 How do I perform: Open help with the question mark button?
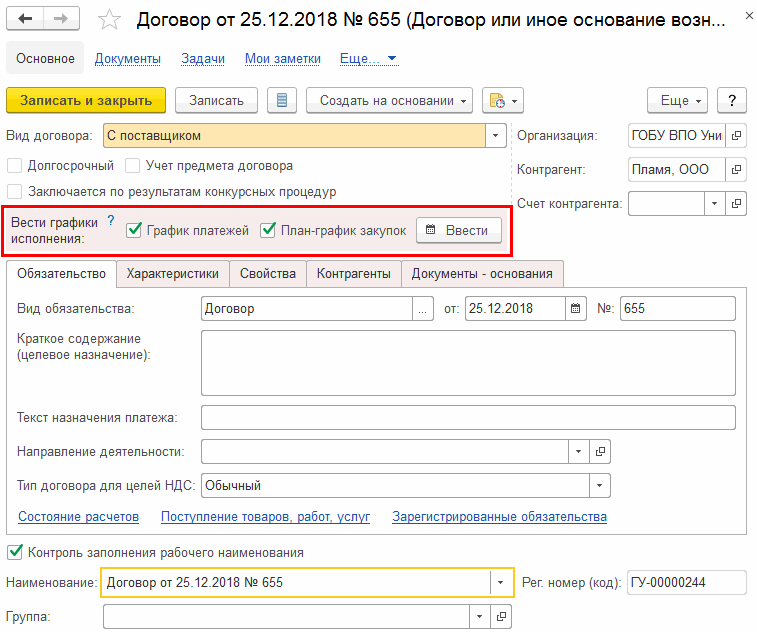pos(732,100)
